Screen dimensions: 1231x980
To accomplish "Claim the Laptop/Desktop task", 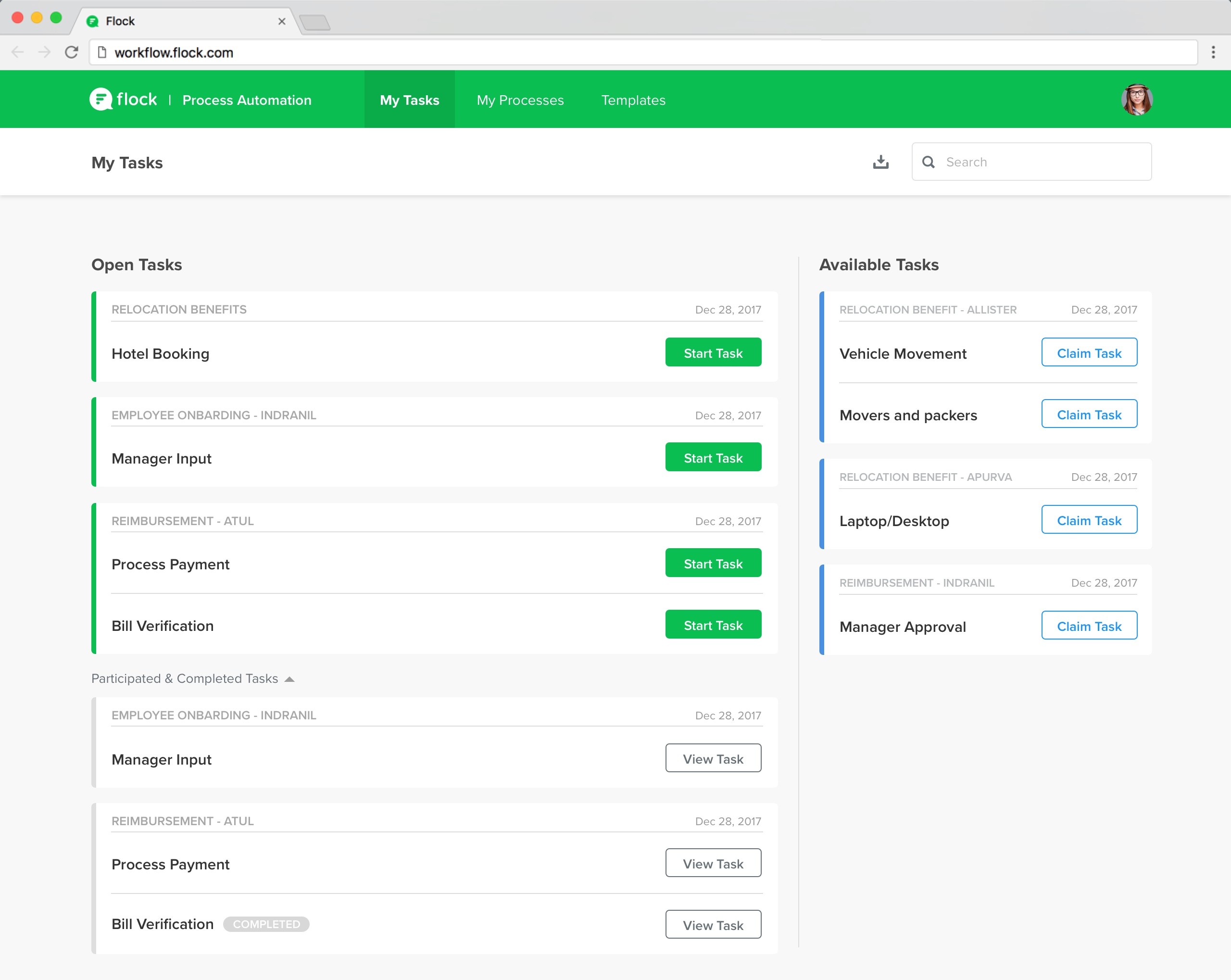I will click(x=1089, y=520).
